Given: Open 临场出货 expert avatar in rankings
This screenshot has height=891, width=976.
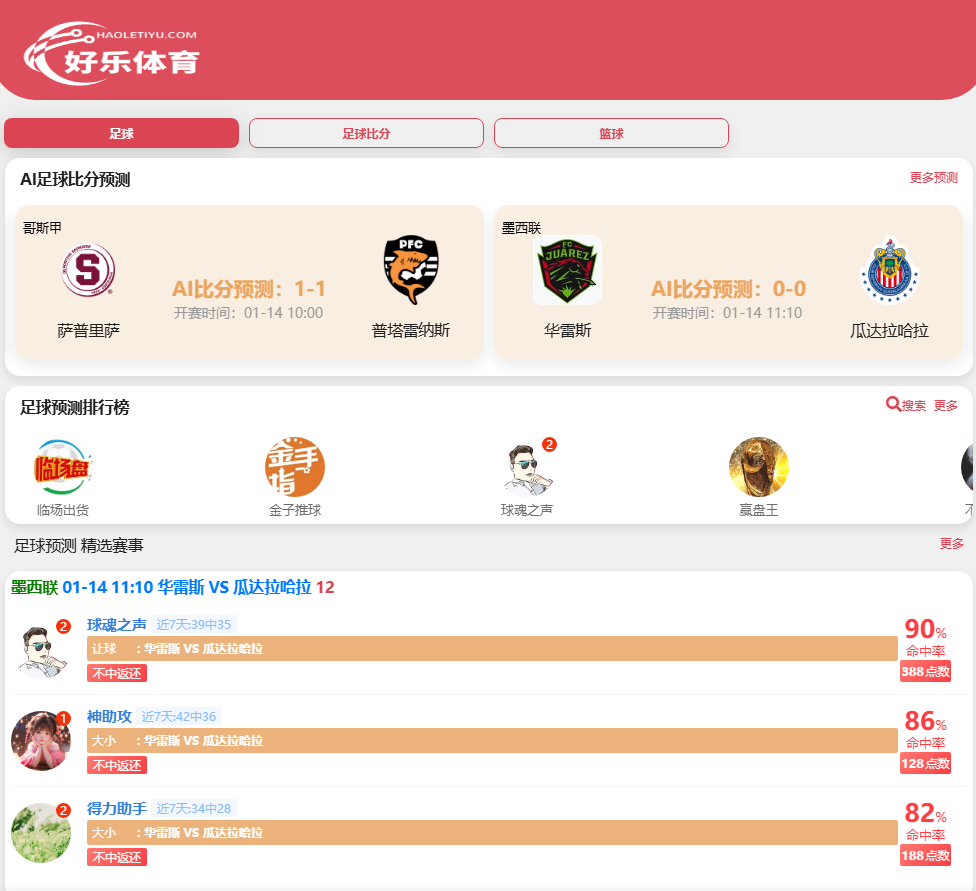Looking at the screenshot, I should tap(63, 467).
